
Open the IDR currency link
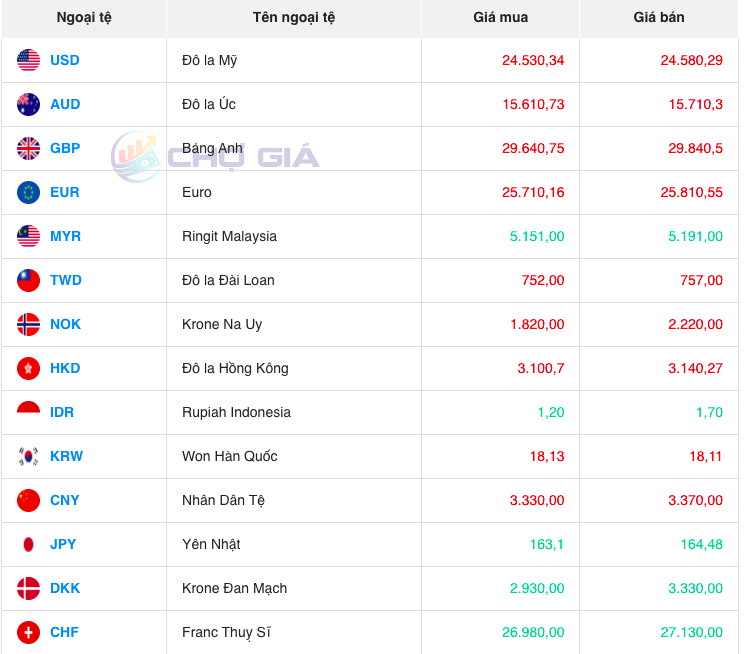(62, 412)
